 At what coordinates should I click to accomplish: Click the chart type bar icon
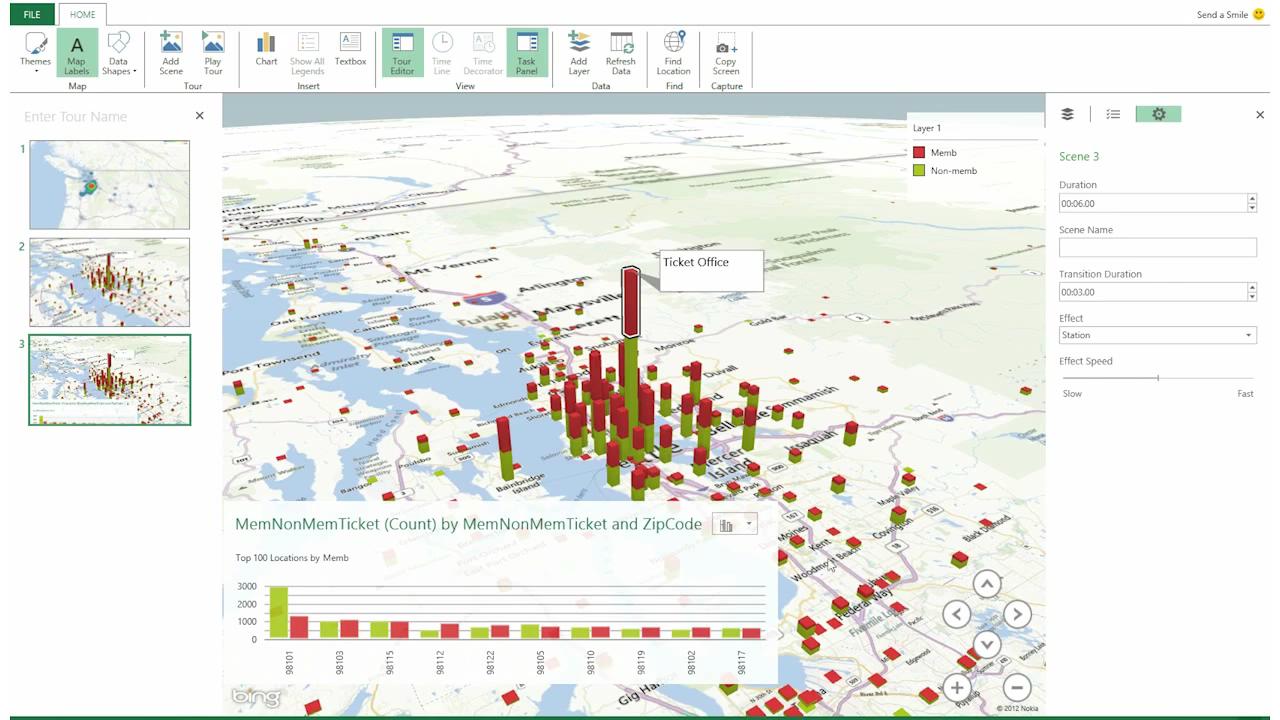pyautogui.click(x=726, y=525)
